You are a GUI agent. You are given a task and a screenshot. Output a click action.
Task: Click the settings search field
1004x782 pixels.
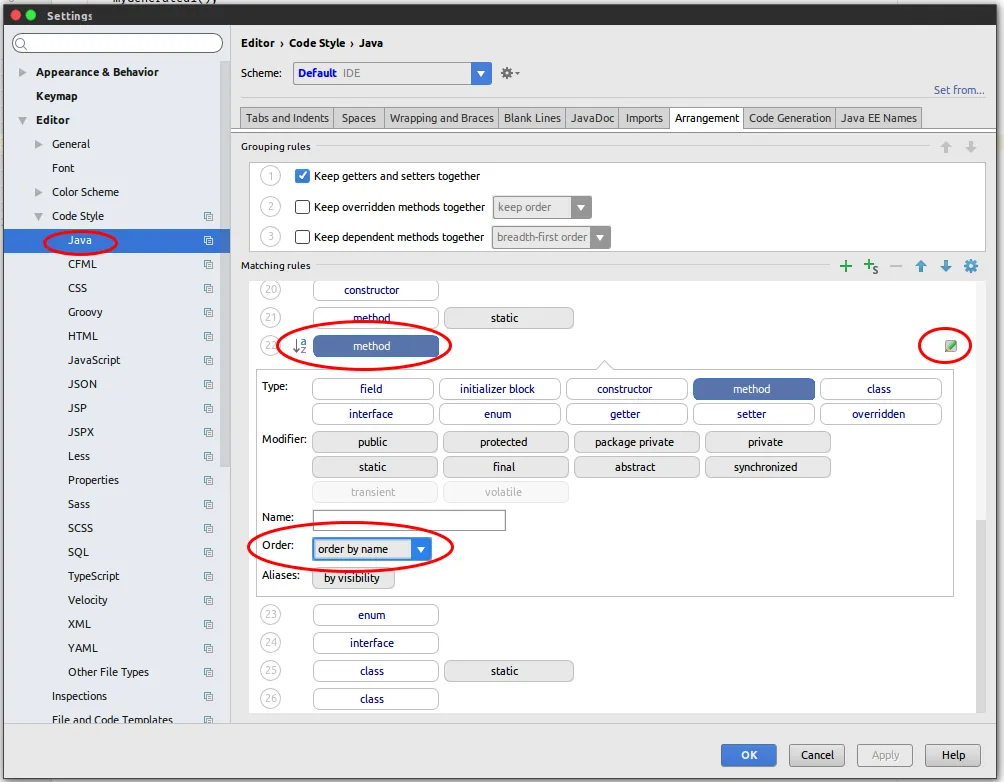(x=118, y=44)
